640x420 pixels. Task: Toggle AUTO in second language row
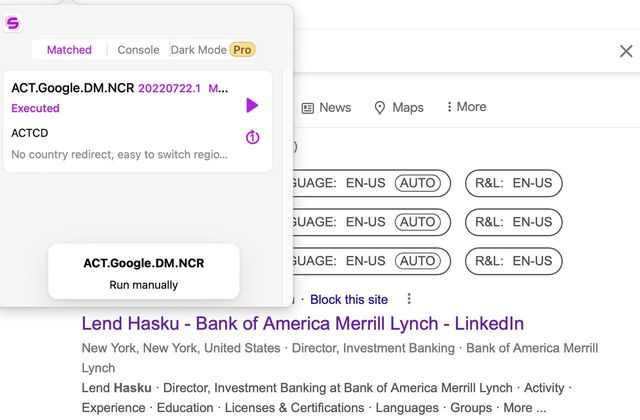418,222
